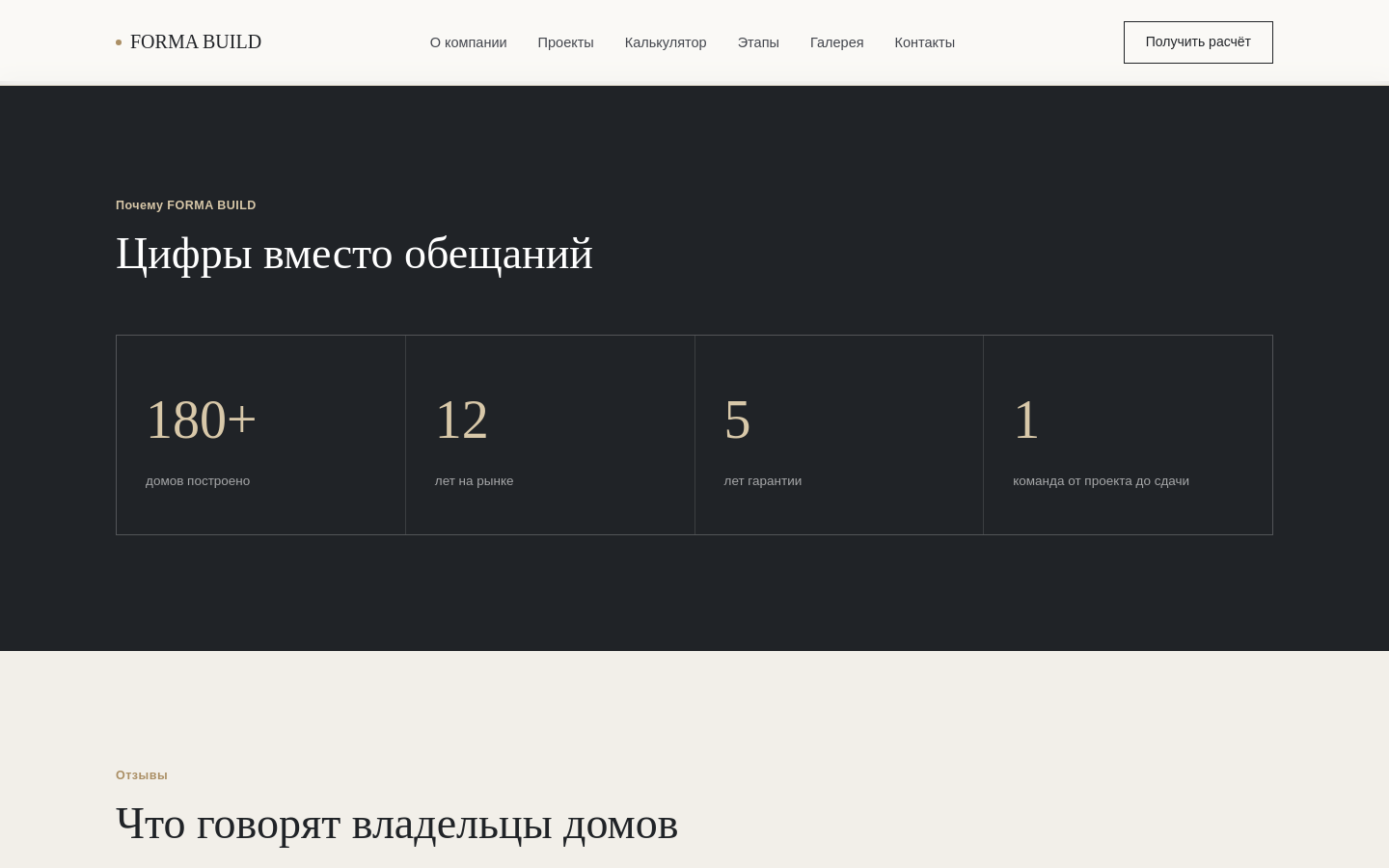Click the лет гарантии caption
The width and height of the screenshot is (1389, 868).
click(x=763, y=481)
